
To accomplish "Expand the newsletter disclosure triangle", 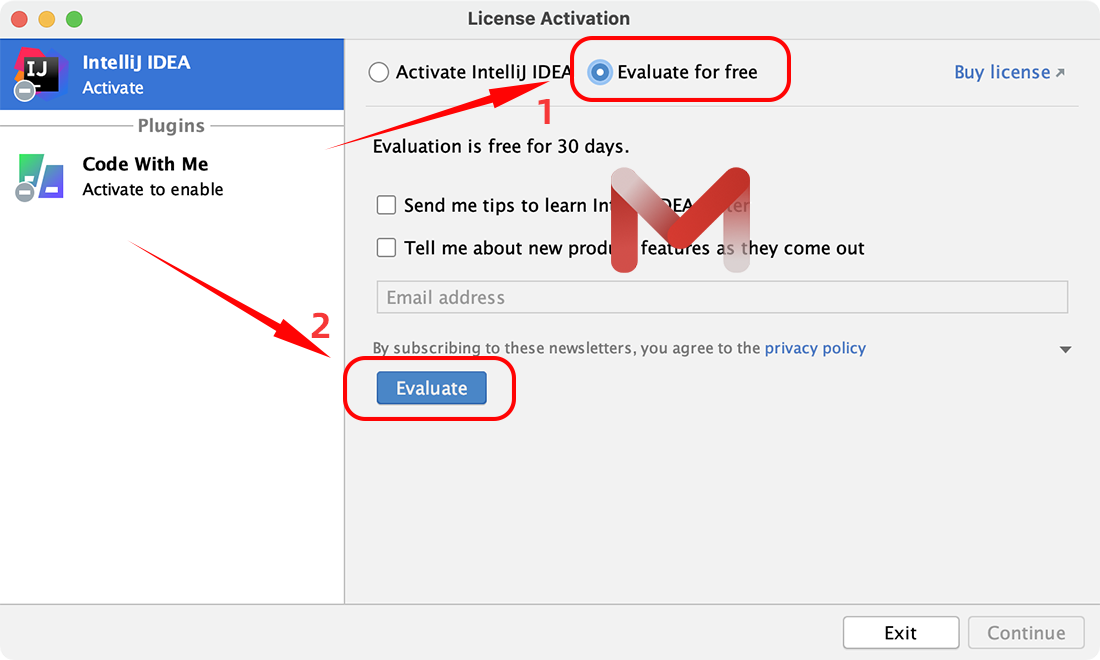I will pyautogui.click(x=1065, y=349).
